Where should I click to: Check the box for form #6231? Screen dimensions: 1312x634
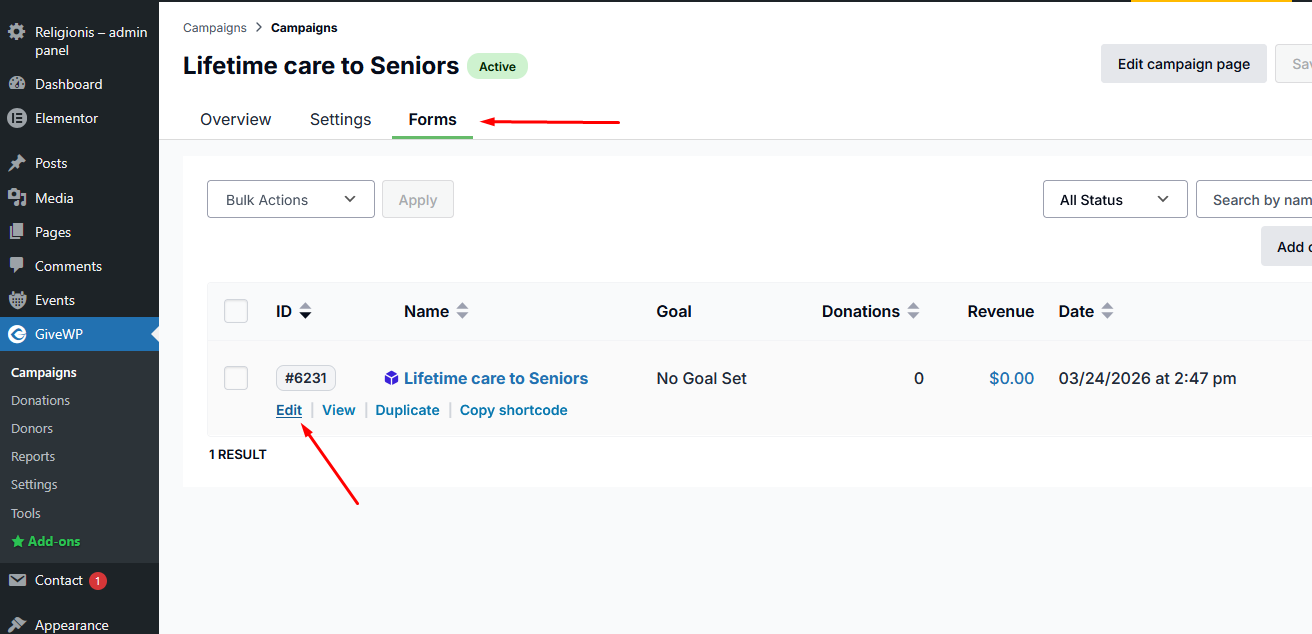(236, 378)
